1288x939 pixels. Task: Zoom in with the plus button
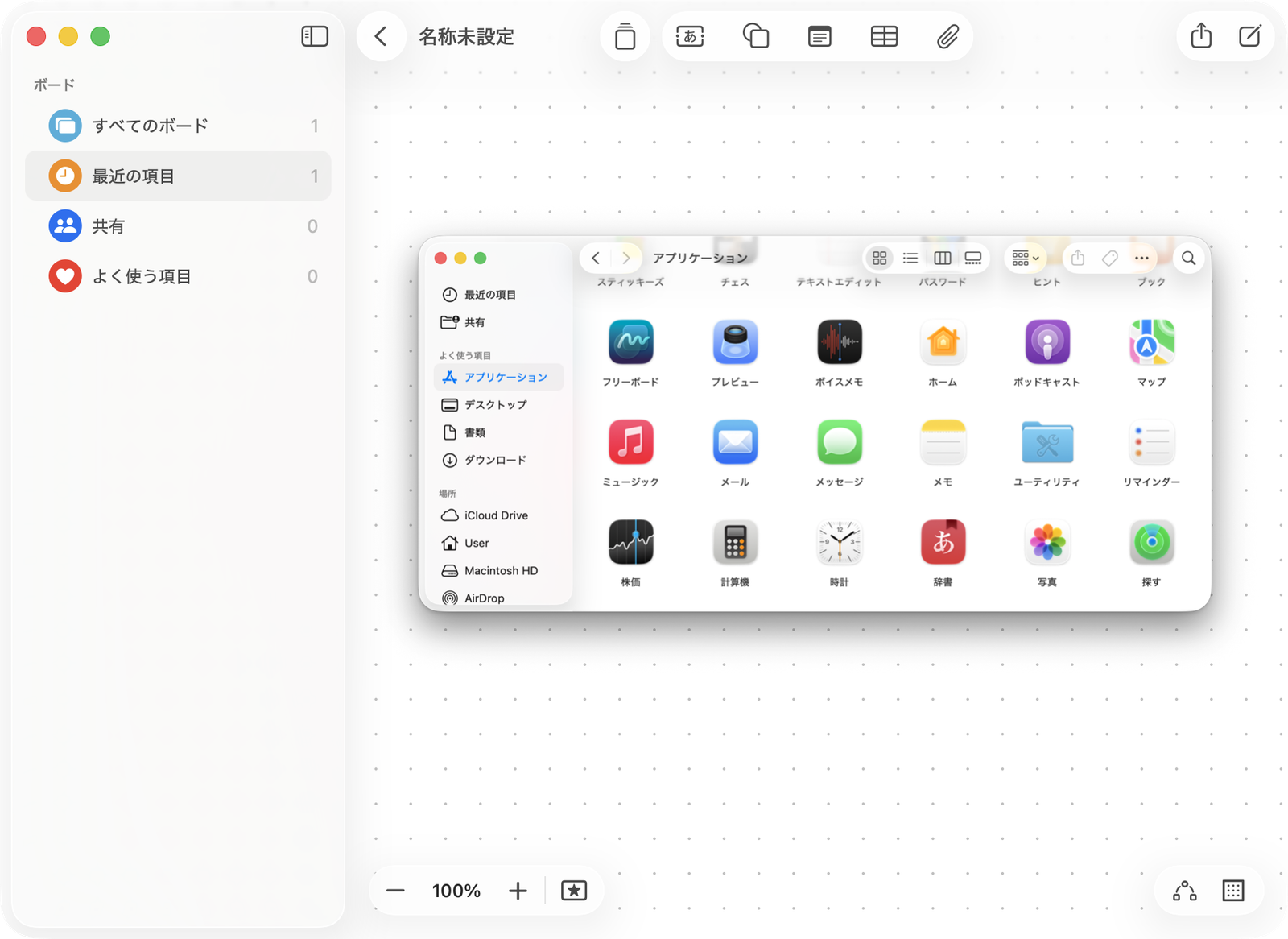pyautogui.click(x=518, y=891)
